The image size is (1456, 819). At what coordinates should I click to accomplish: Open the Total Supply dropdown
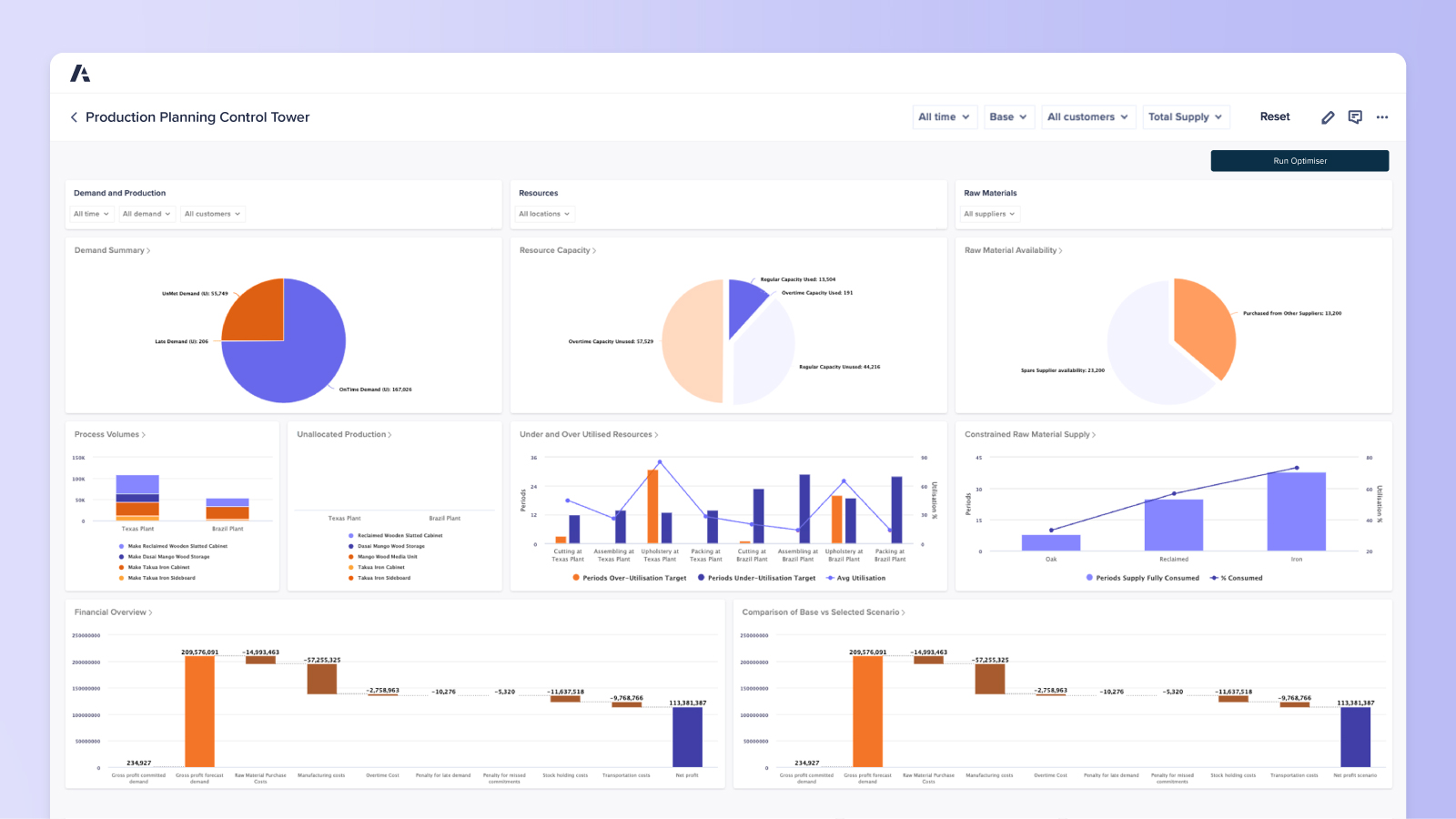(x=1186, y=116)
